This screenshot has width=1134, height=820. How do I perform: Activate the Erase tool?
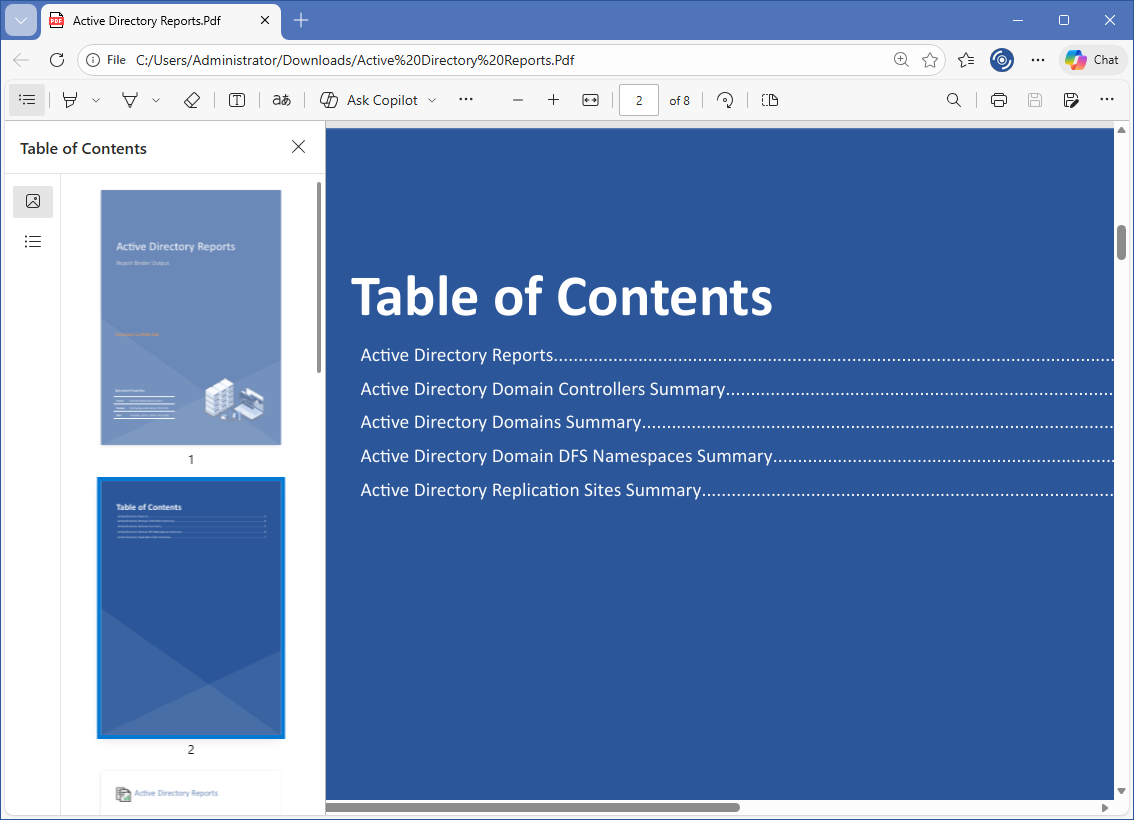(193, 100)
